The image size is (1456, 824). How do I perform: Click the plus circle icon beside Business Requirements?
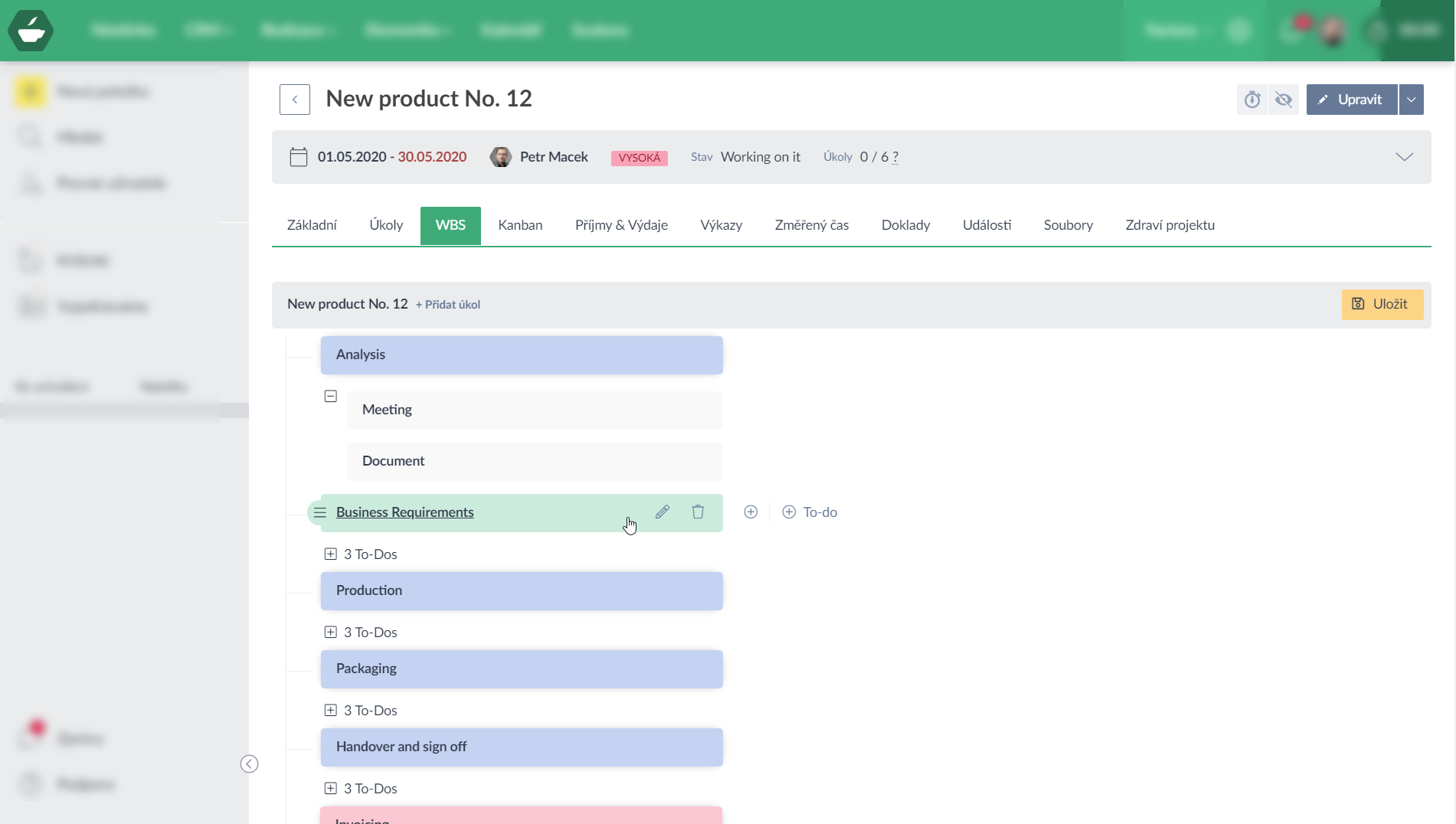(751, 512)
